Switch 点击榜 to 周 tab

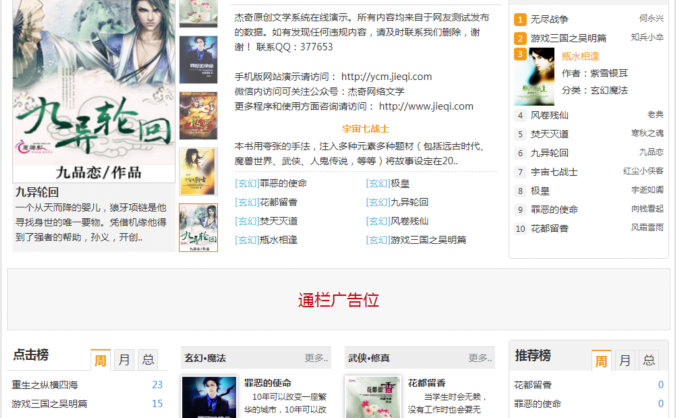tap(100, 359)
